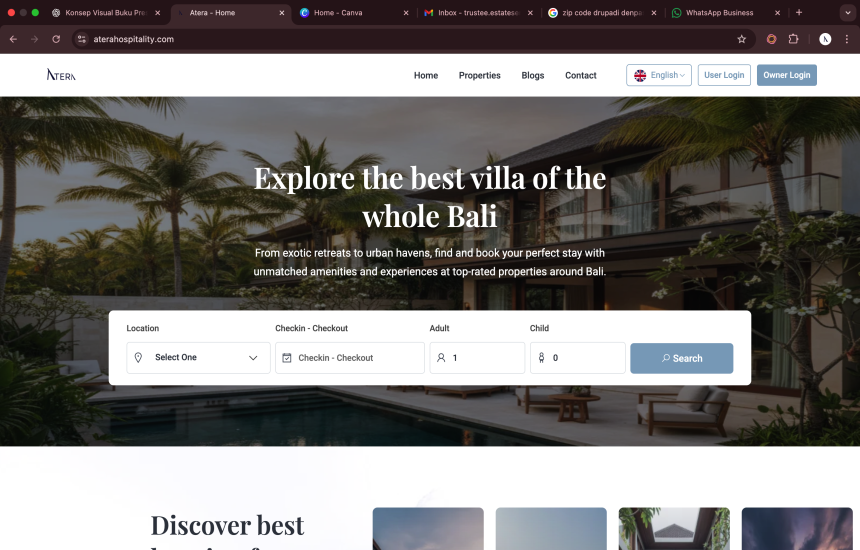Bookmark this page with star icon

coord(742,39)
